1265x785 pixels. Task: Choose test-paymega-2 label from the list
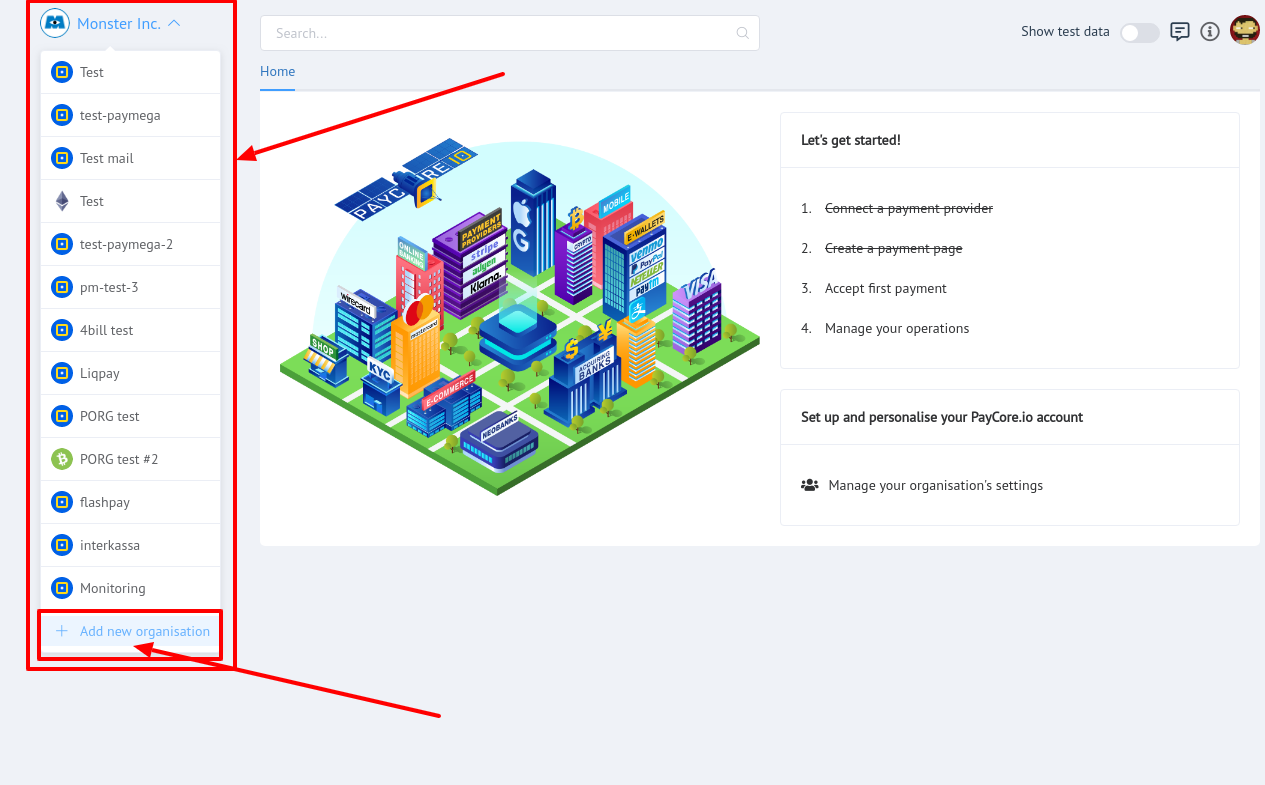pos(127,244)
